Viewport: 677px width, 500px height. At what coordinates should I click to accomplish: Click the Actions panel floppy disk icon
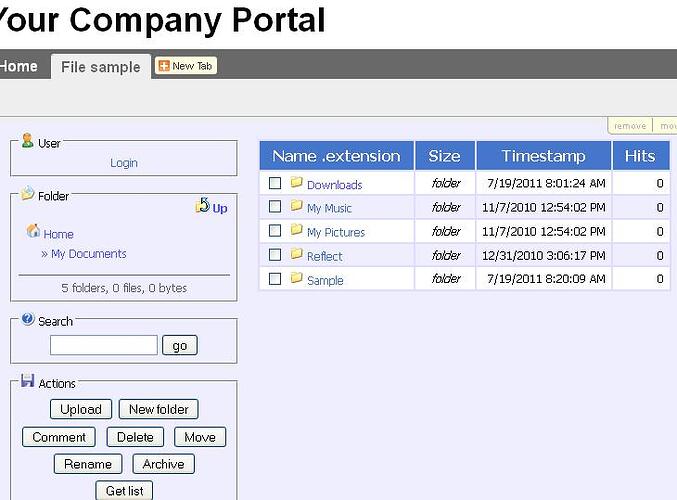(x=28, y=381)
